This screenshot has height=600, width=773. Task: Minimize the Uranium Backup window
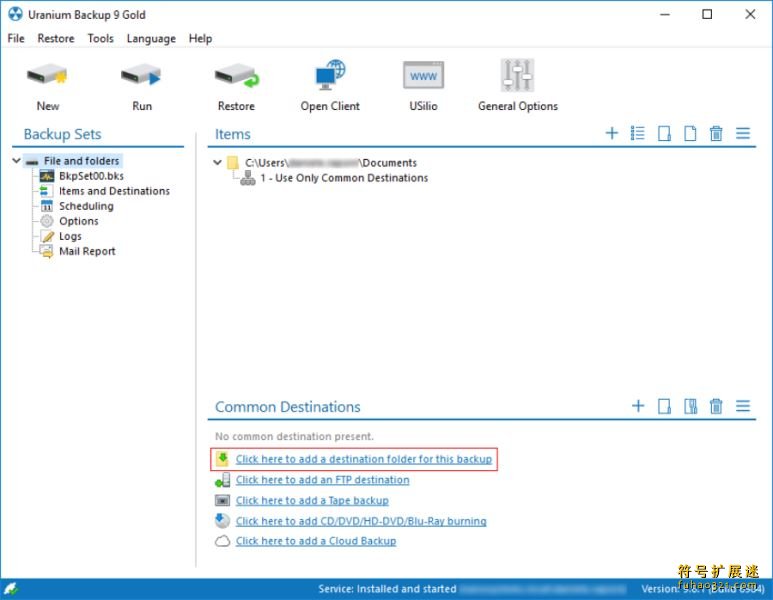(665, 14)
